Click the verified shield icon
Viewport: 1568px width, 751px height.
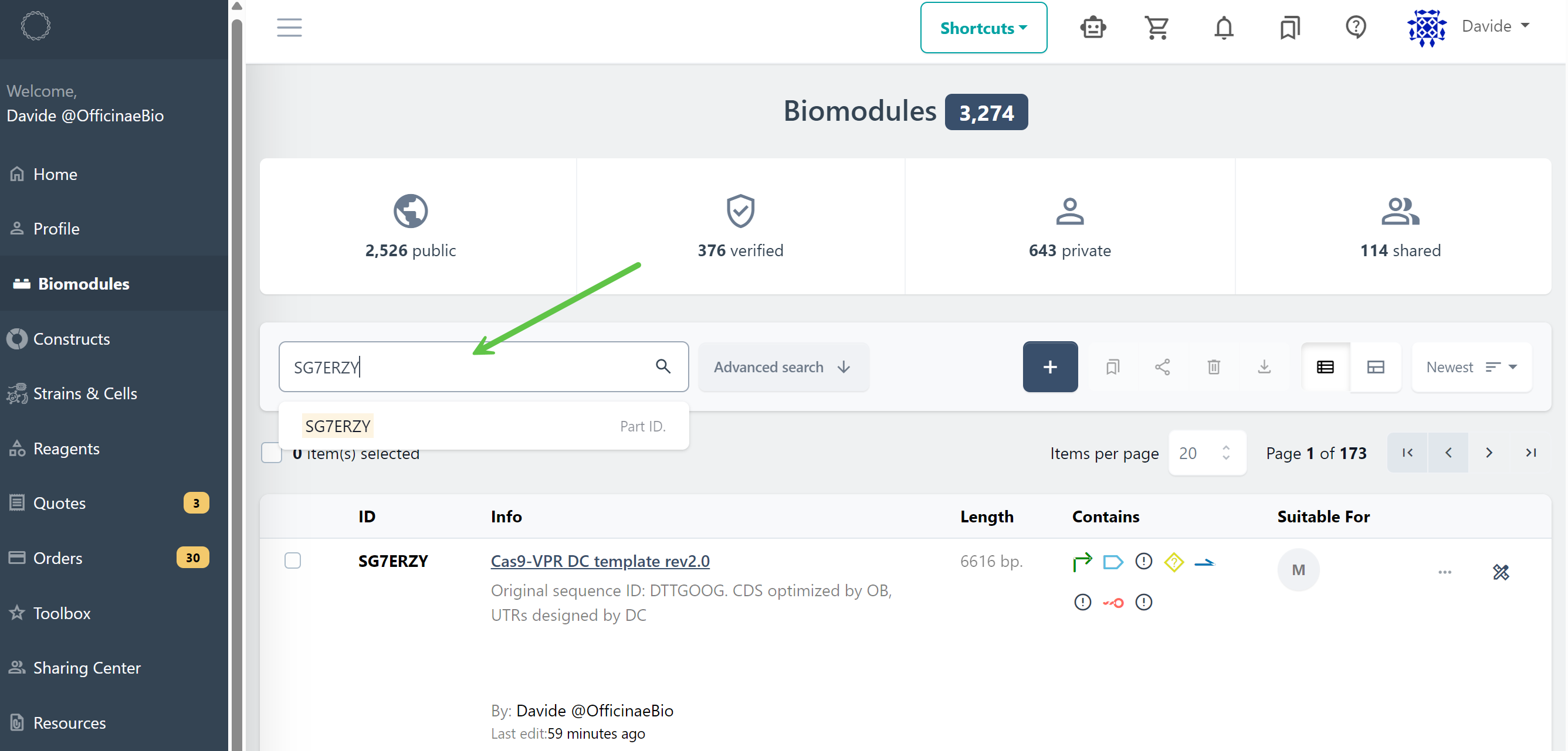[740, 211]
